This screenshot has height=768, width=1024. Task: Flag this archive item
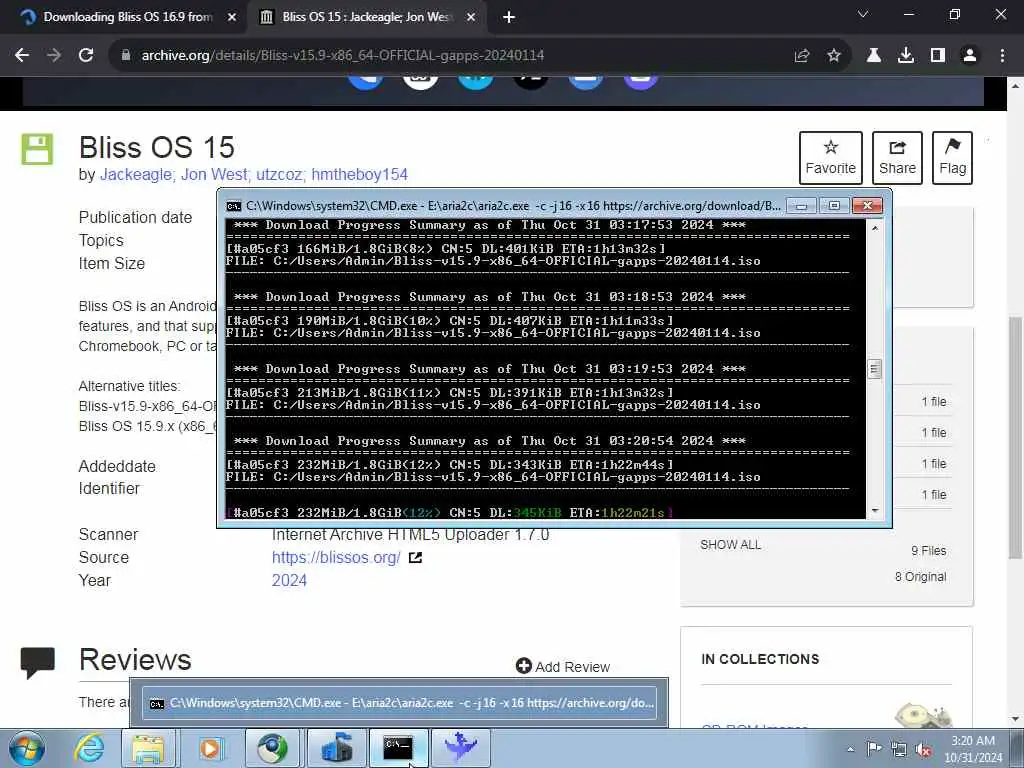[x=952, y=158]
